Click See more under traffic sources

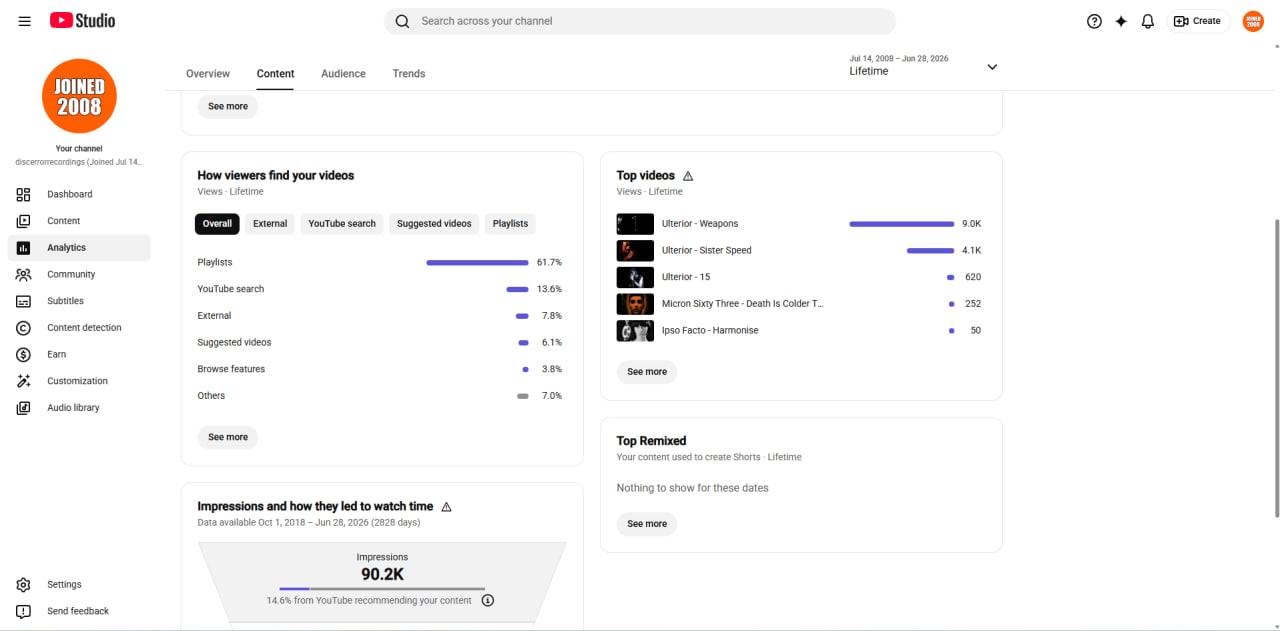(x=228, y=437)
